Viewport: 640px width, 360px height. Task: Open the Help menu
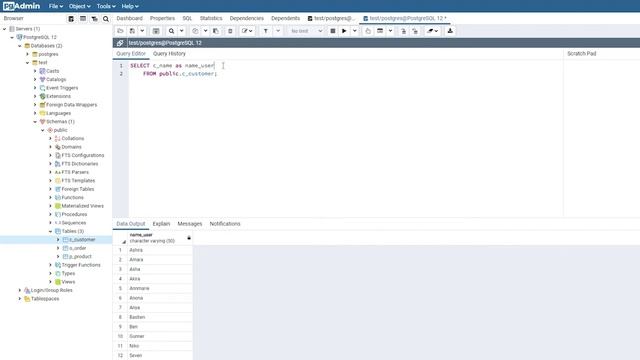coord(130,6)
